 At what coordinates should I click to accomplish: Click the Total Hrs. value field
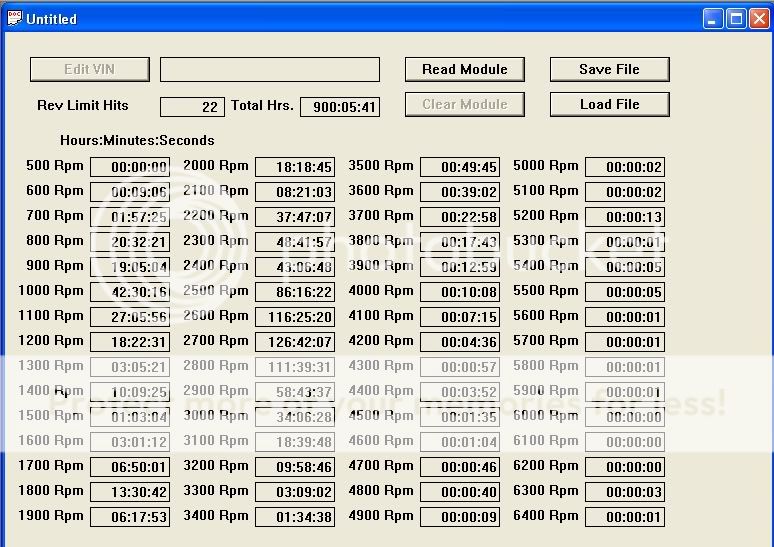339,107
